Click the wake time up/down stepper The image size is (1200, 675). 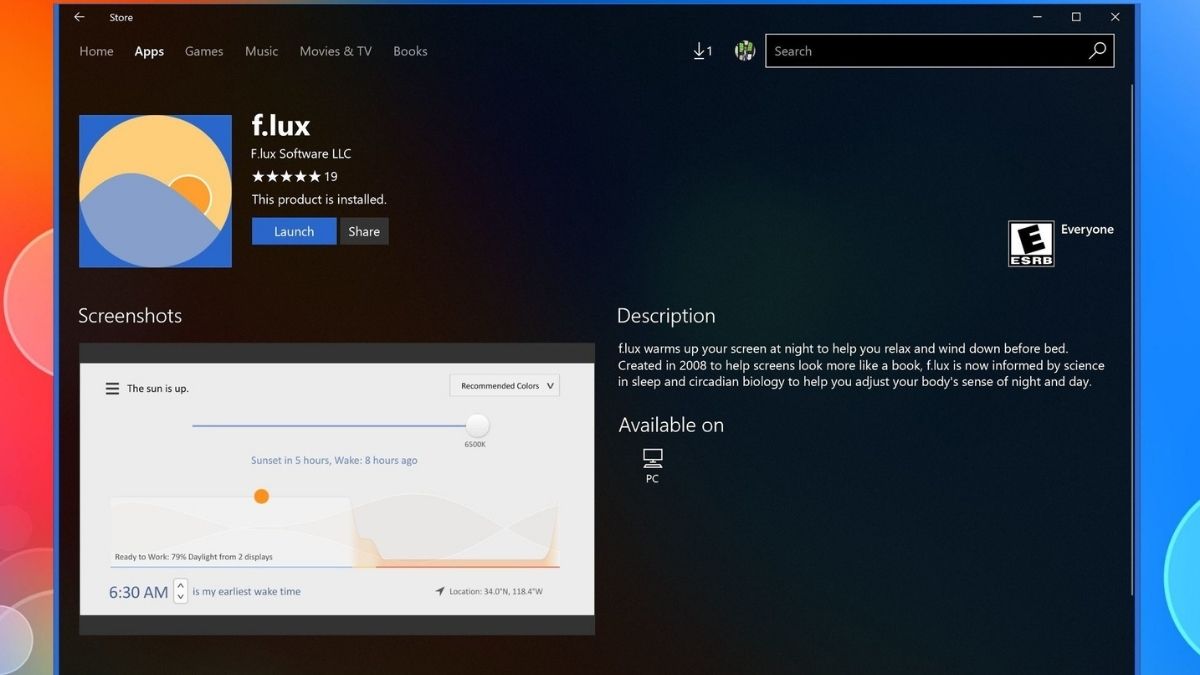tap(180, 591)
